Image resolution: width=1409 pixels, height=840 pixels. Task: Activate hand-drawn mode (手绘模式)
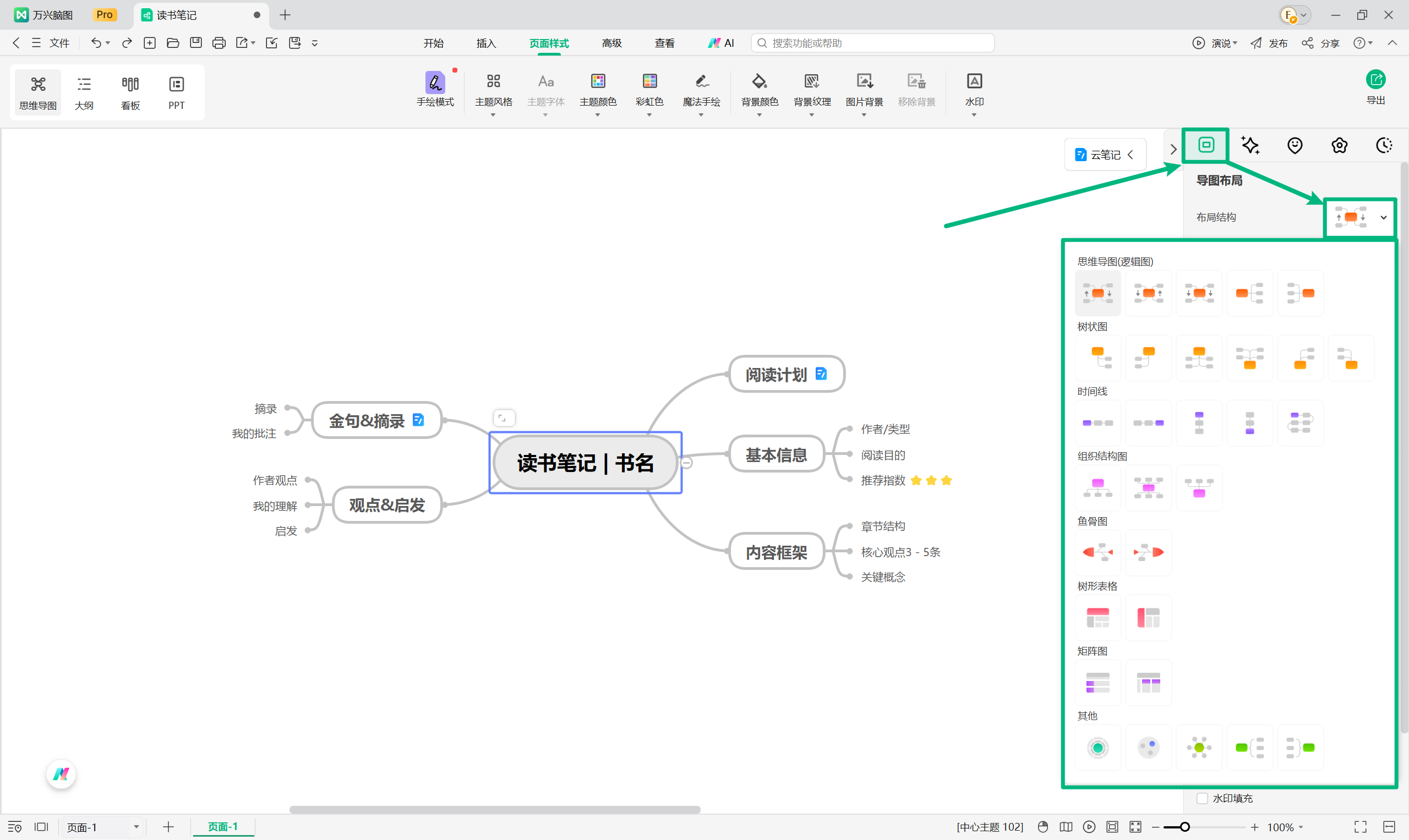[x=435, y=90]
